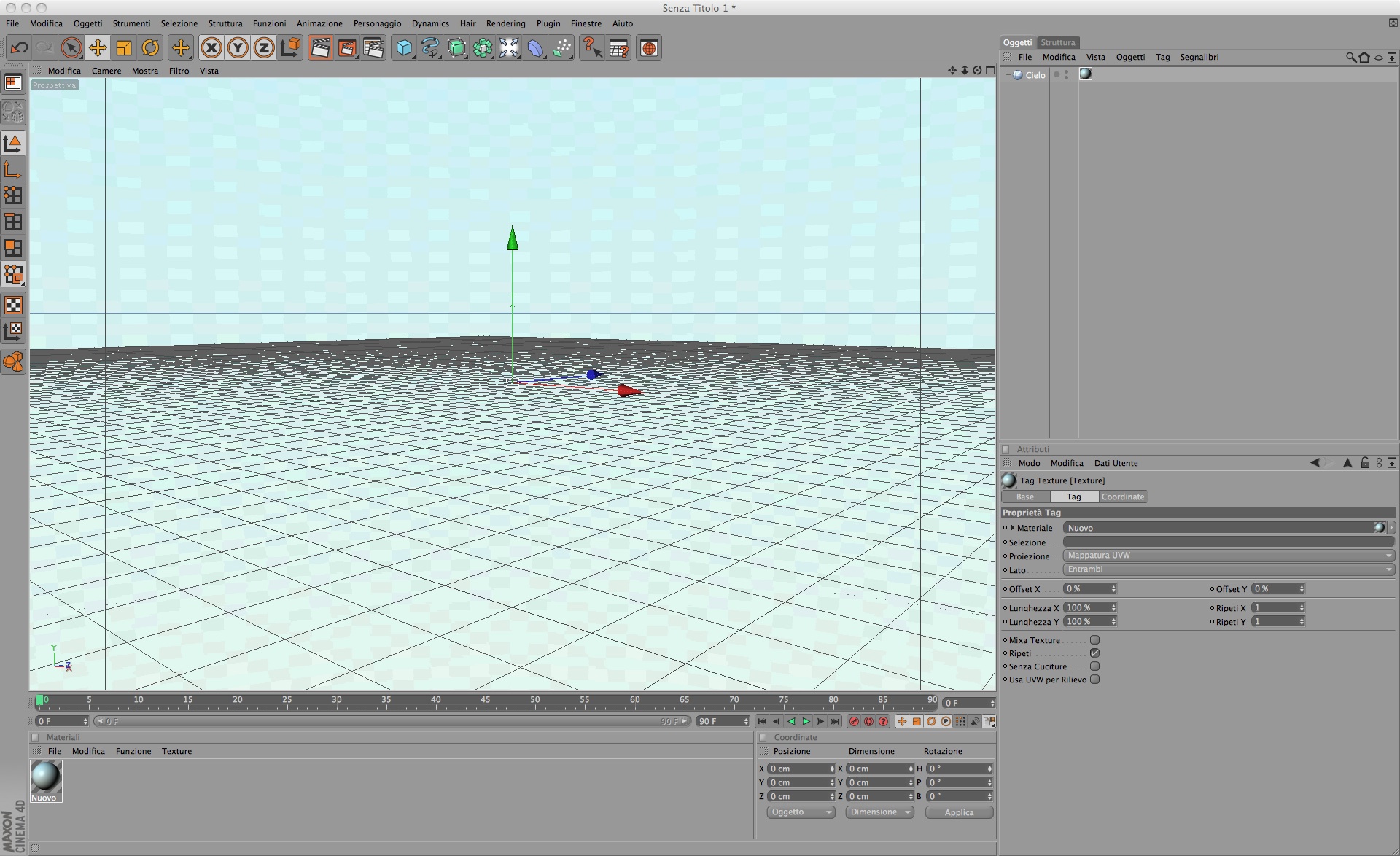
Task: Open the spline pen tool icon
Action: point(430,48)
